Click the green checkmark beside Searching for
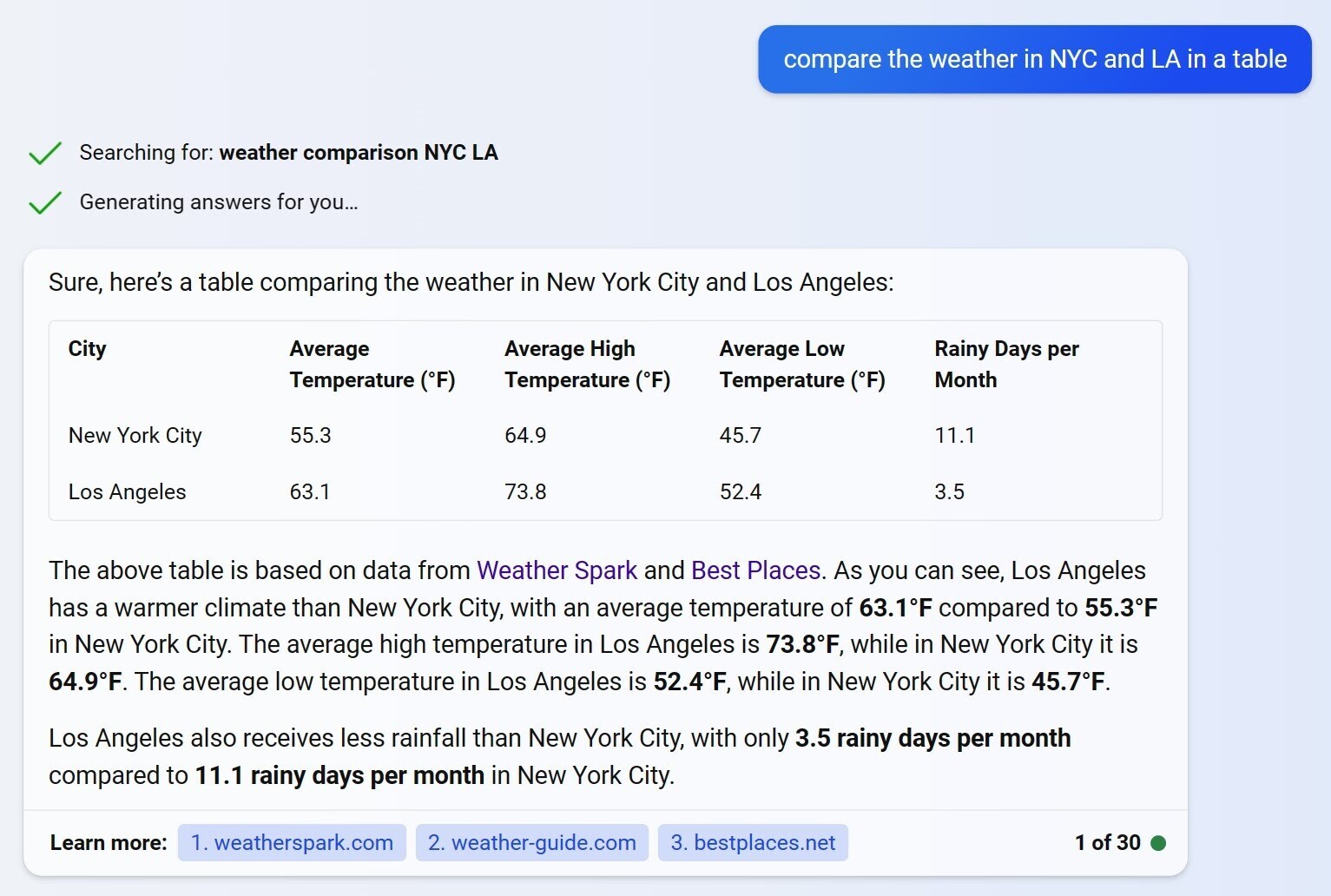Image resolution: width=1331 pixels, height=896 pixels. point(45,153)
